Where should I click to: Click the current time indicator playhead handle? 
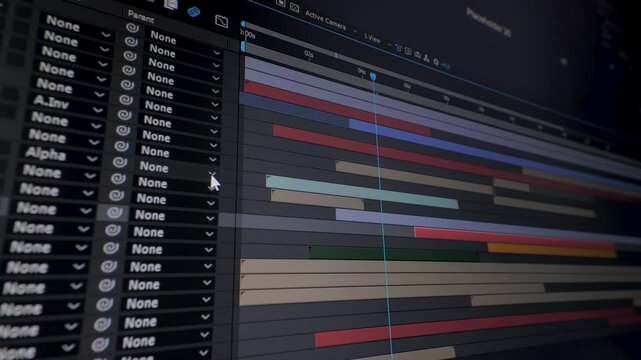click(x=373, y=76)
